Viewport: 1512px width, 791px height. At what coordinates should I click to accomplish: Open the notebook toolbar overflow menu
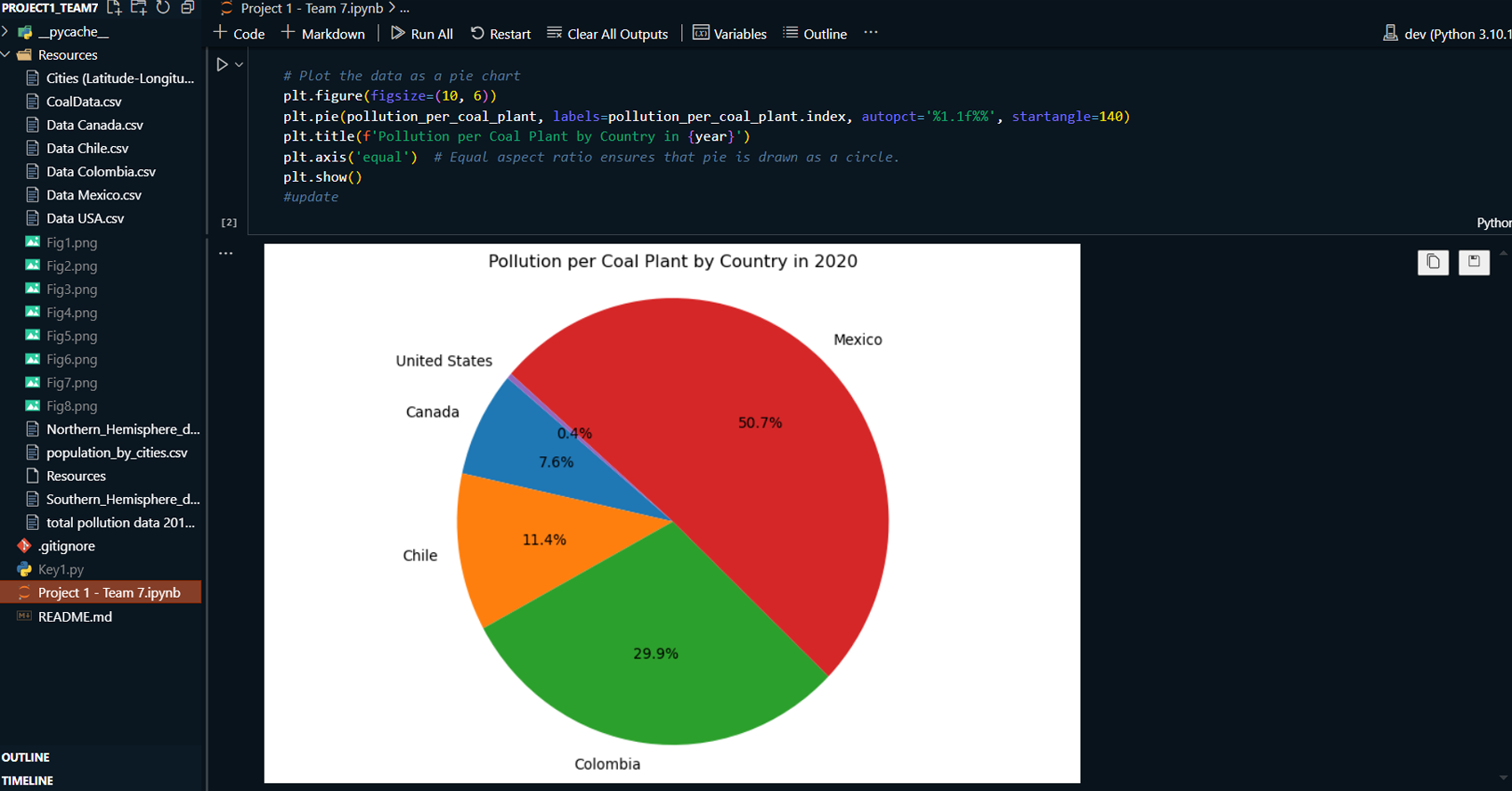pos(871,33)
